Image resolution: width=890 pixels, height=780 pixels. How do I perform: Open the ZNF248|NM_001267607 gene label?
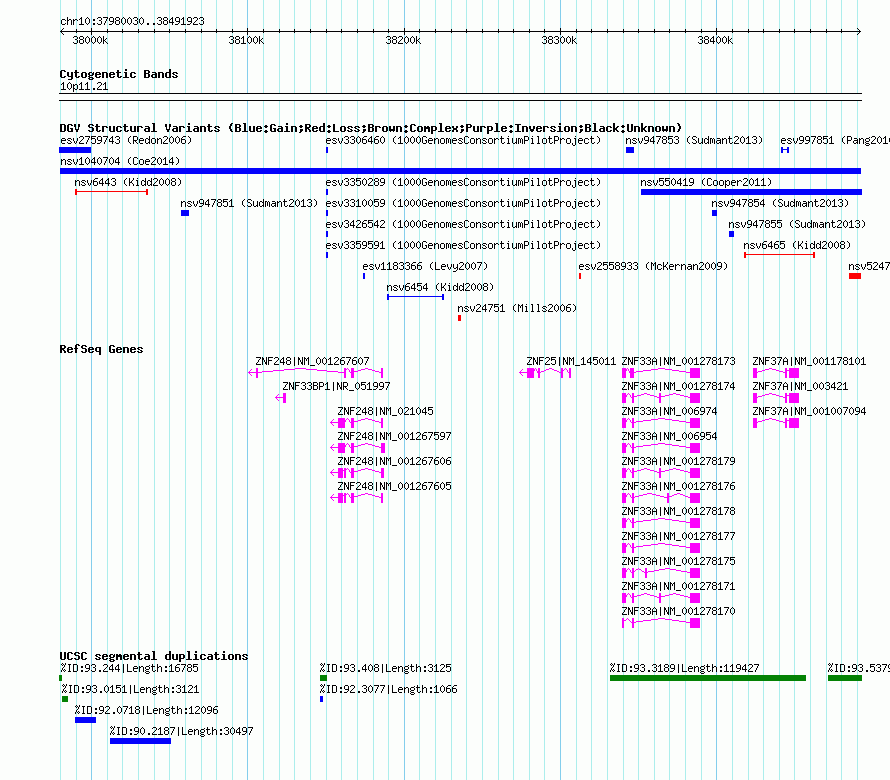[x=312, y=361]
